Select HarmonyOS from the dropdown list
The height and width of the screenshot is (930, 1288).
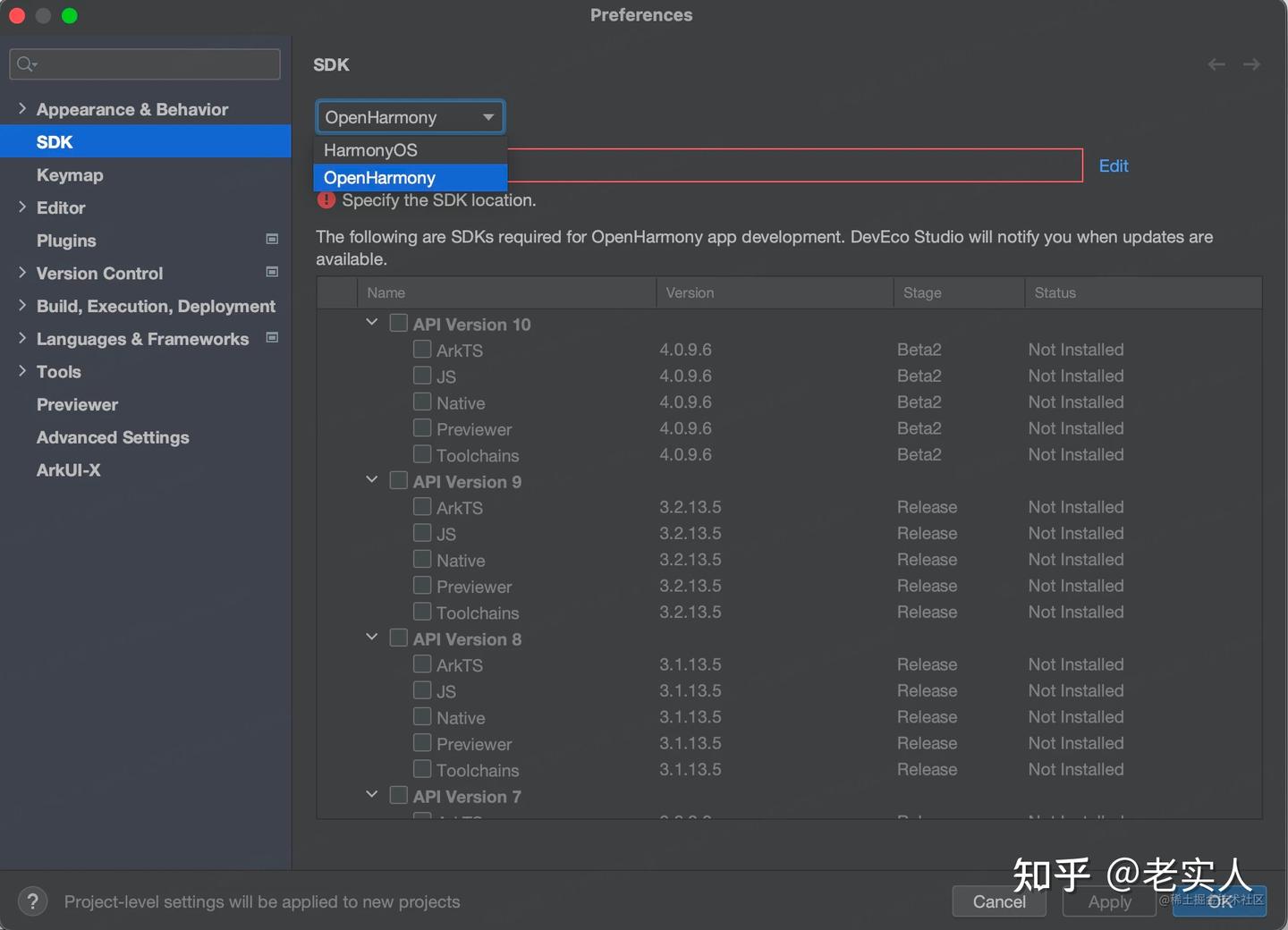(371, 150)
